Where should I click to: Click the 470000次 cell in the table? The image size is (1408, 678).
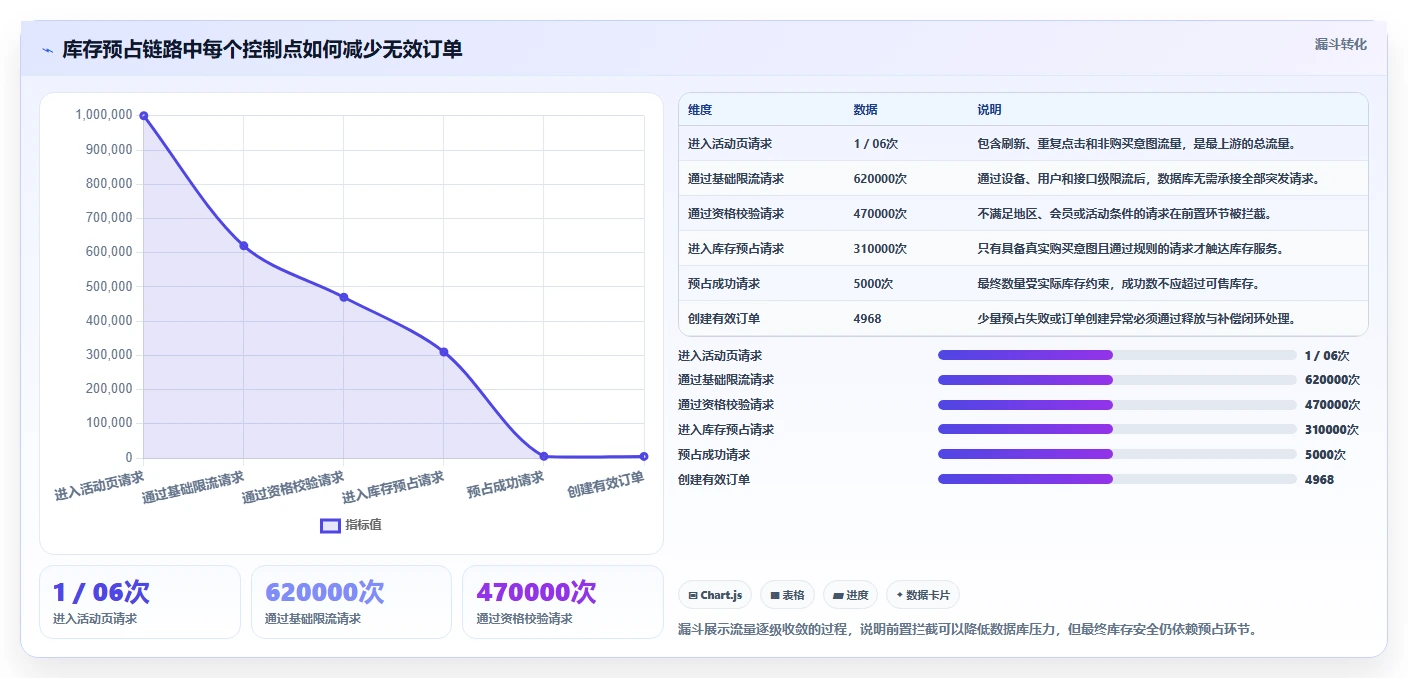880,214
